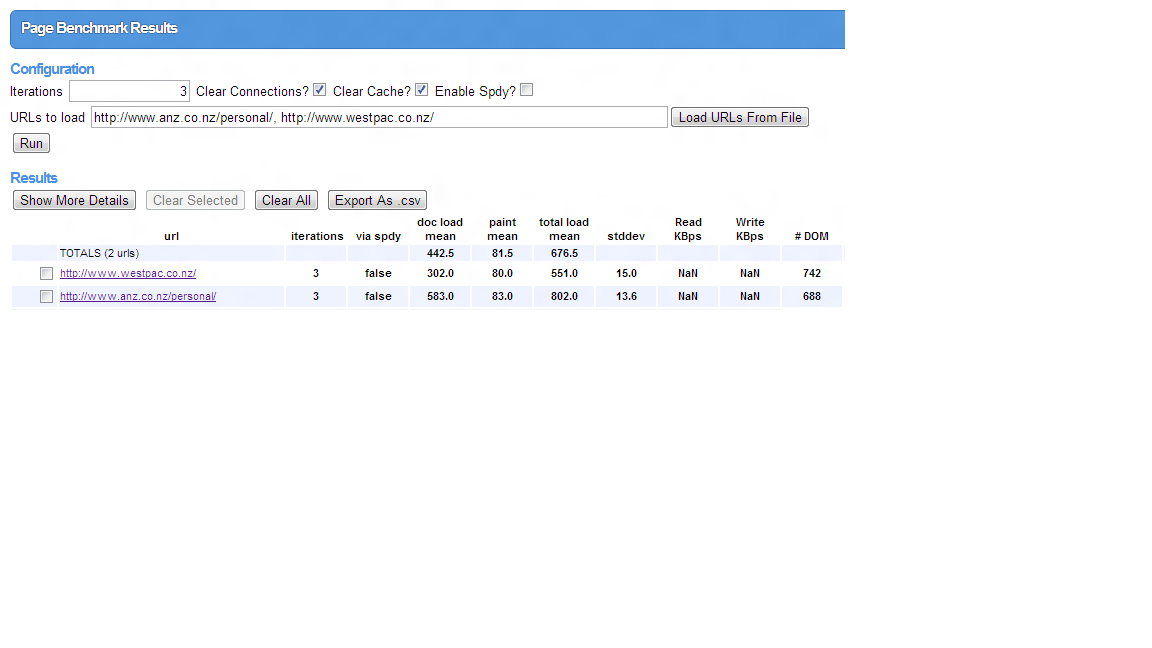
Task: Click the Page Benchmark Results title
Action: (99, 29)
